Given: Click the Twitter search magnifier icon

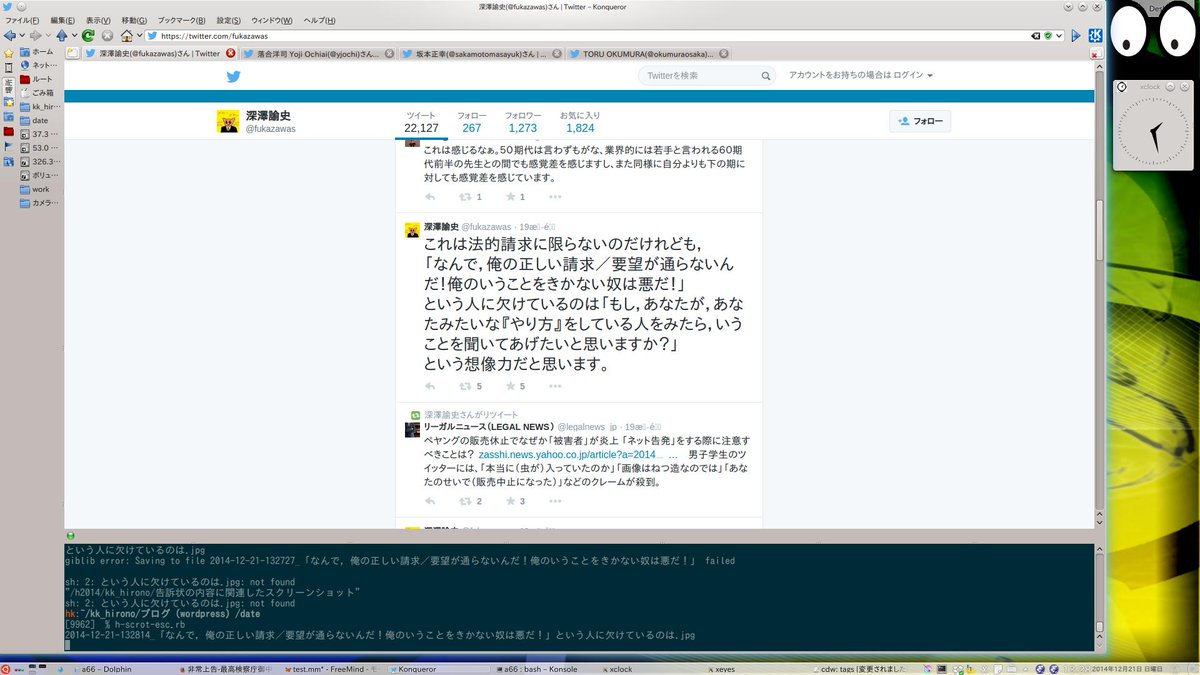Looking at the screenshot, I should [765, 76].
